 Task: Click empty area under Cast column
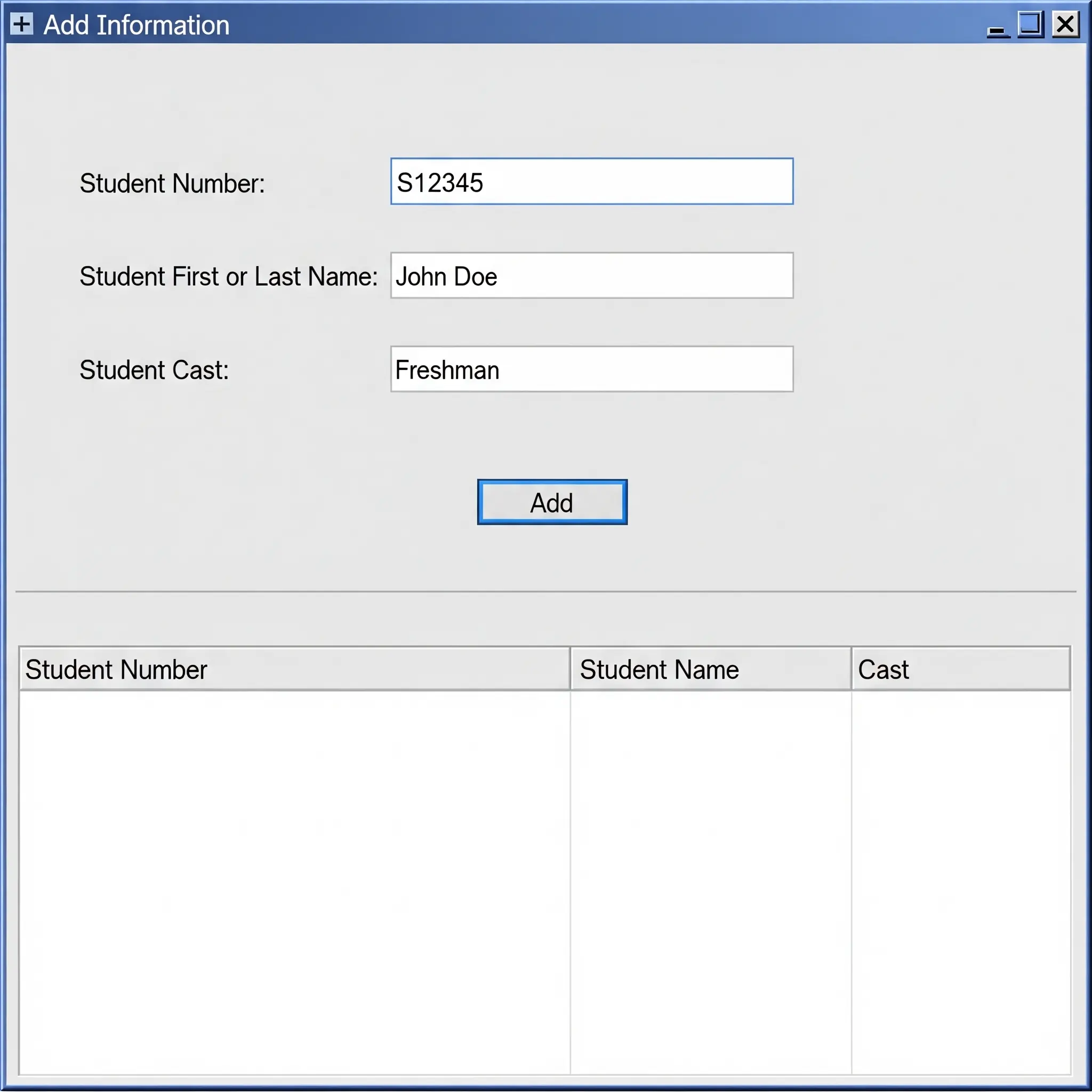click(x=960, y=882)
